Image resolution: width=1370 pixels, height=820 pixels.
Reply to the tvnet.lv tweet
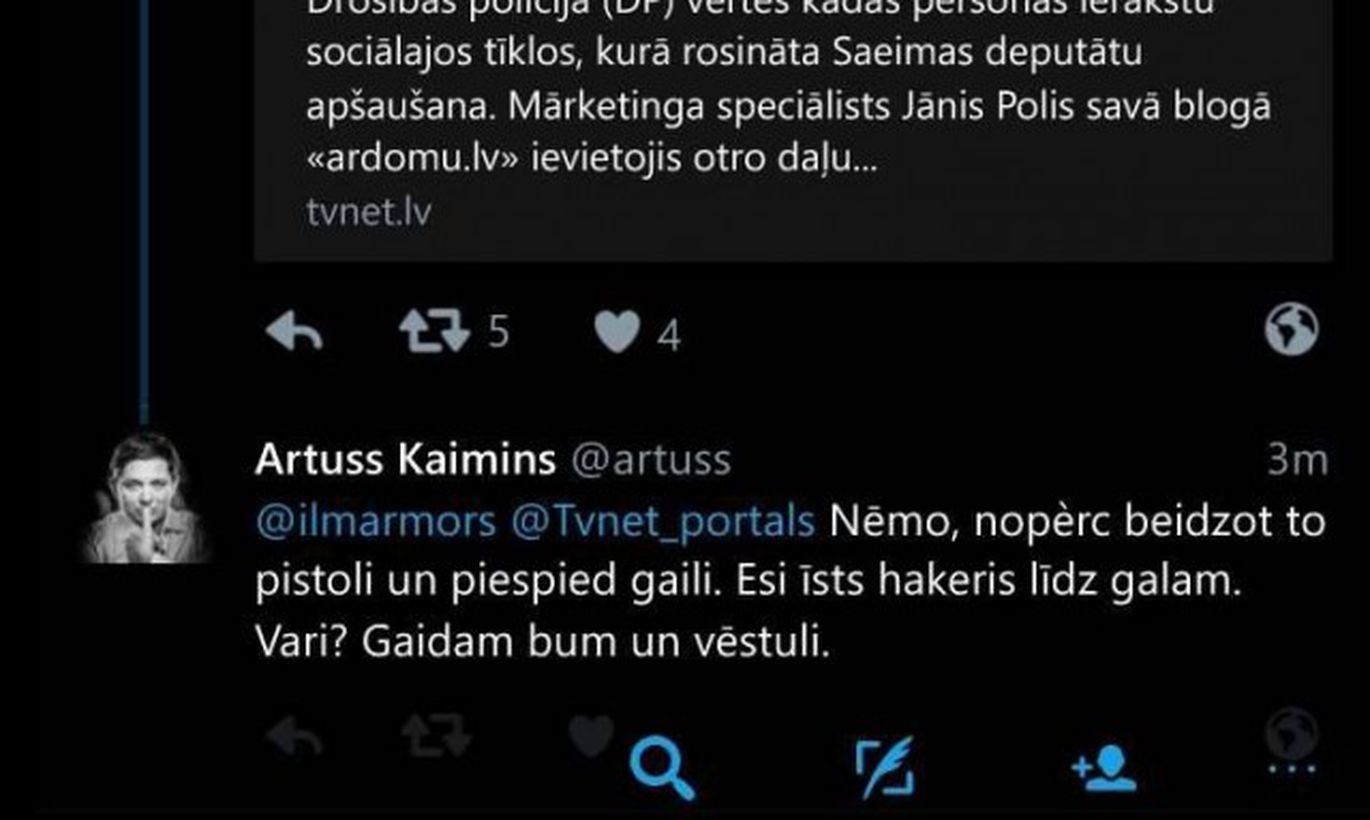[x=294, y=332]
